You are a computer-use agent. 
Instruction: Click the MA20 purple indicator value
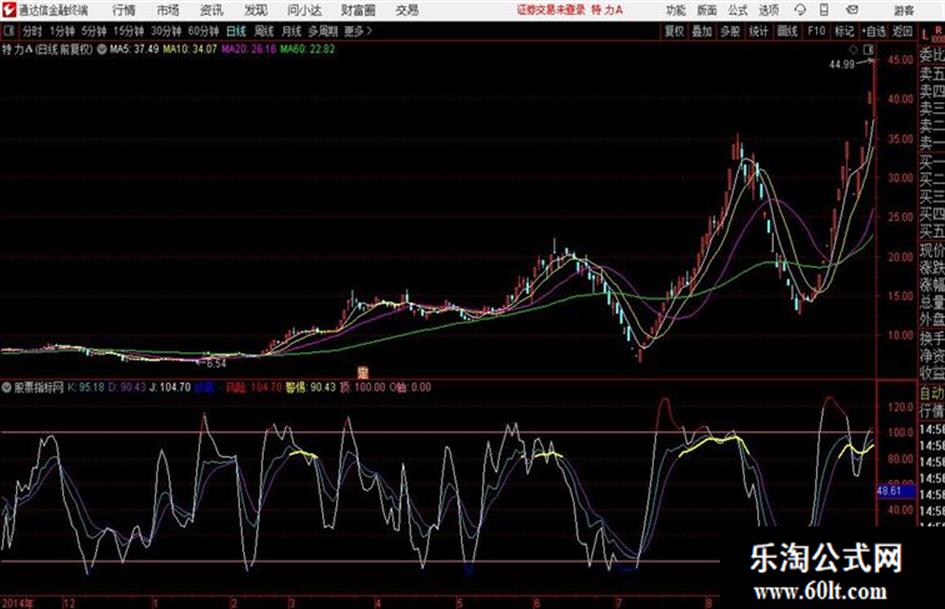pos(248,49)
